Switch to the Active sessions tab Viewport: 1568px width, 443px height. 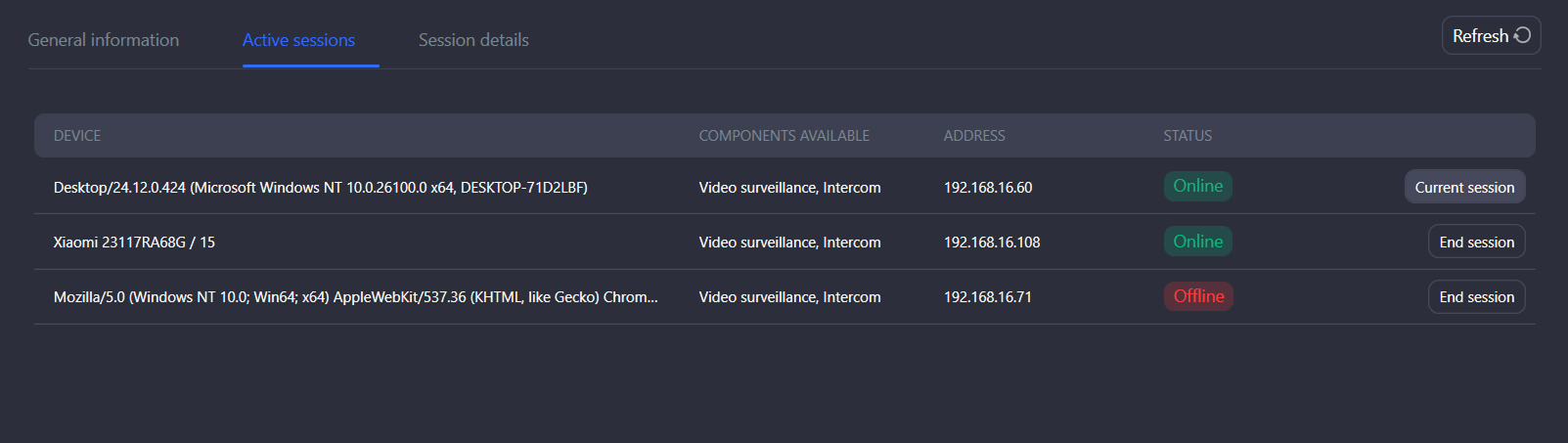pyautogui.click(x=298, y=40)
